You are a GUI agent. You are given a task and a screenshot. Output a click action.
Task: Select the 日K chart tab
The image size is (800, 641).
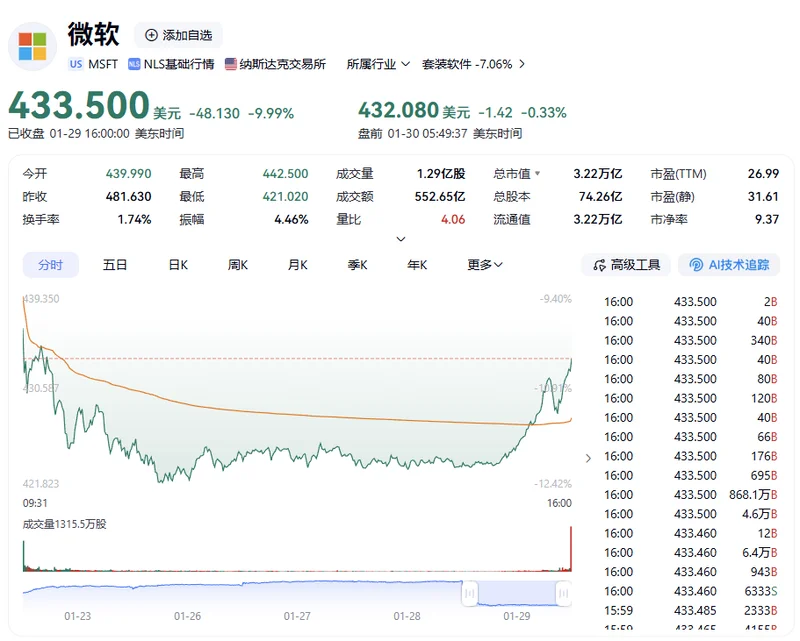point(178,265)
